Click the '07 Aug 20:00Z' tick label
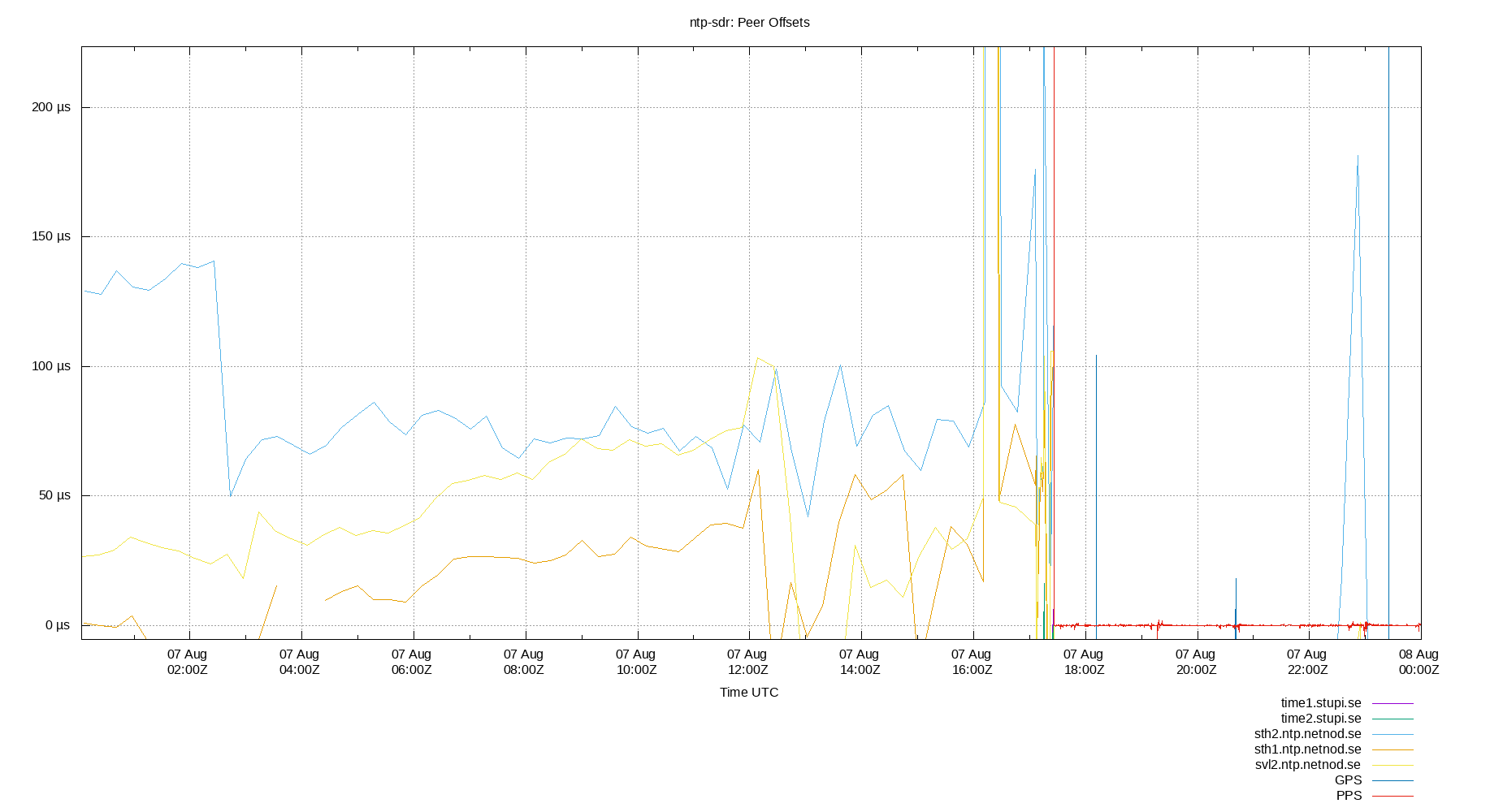Screen dimensions: 1503x812 (x=1196, y=662)
